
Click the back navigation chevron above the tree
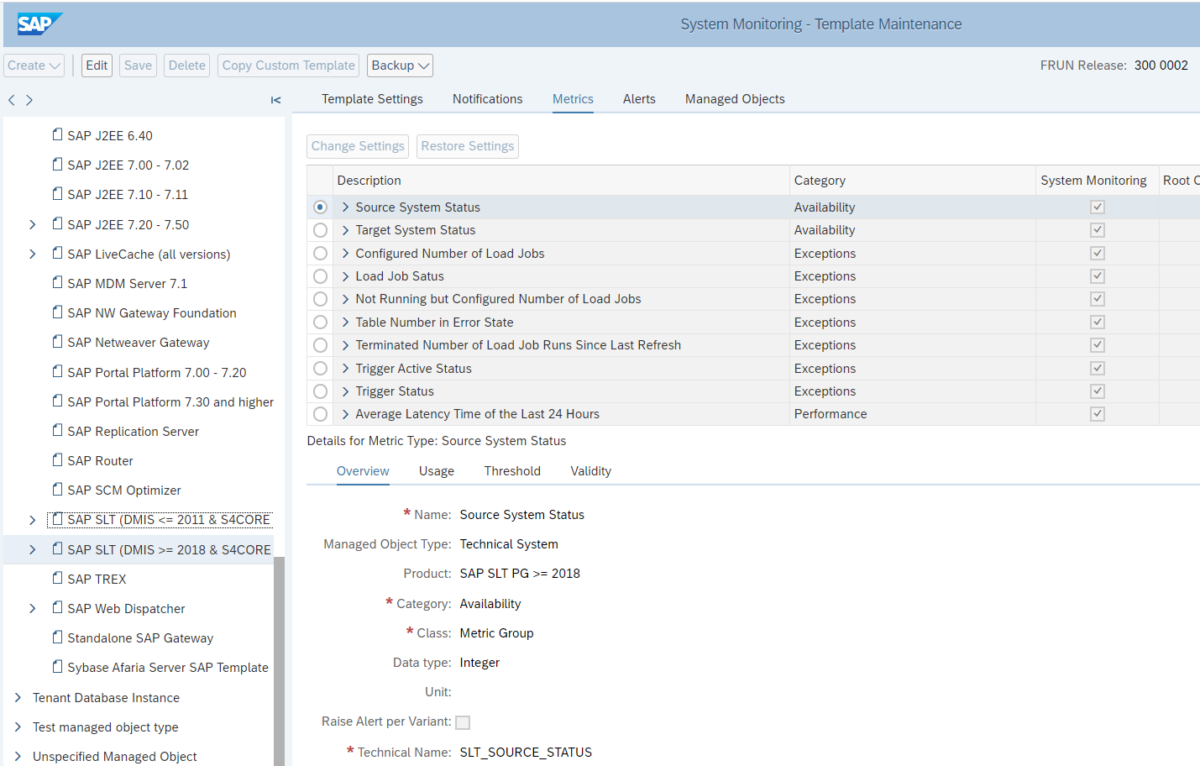(x=10, y=99)
